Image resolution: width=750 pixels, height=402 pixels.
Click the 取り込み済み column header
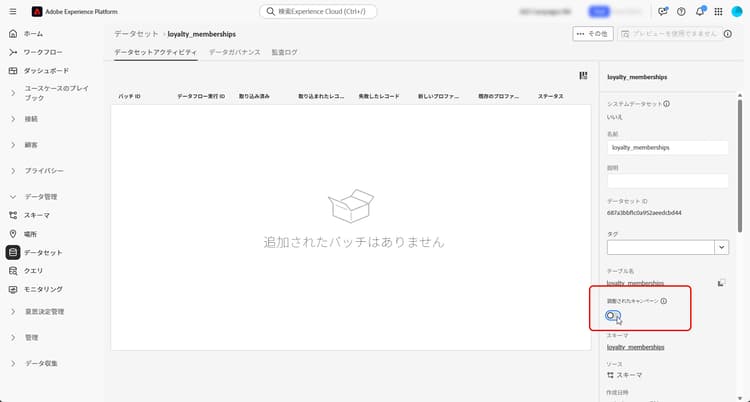coord(254,97)
